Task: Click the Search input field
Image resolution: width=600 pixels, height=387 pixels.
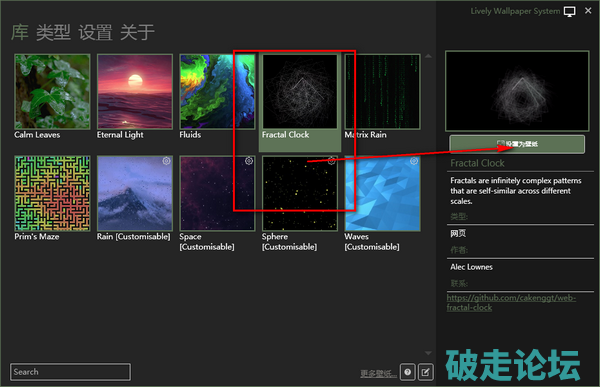Action: coord(70,372)
